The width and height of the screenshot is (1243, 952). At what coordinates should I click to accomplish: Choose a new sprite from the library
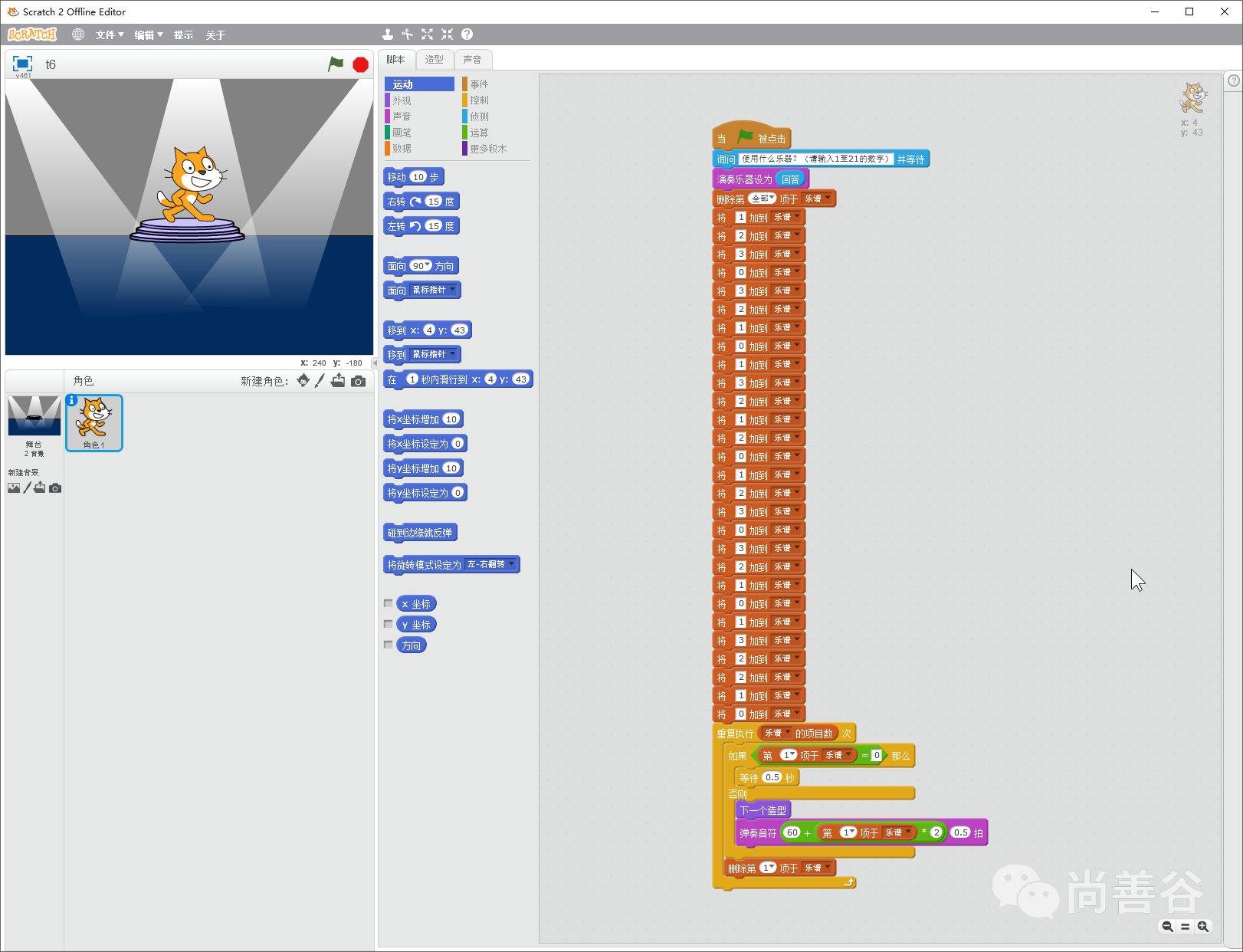point(303,381)
